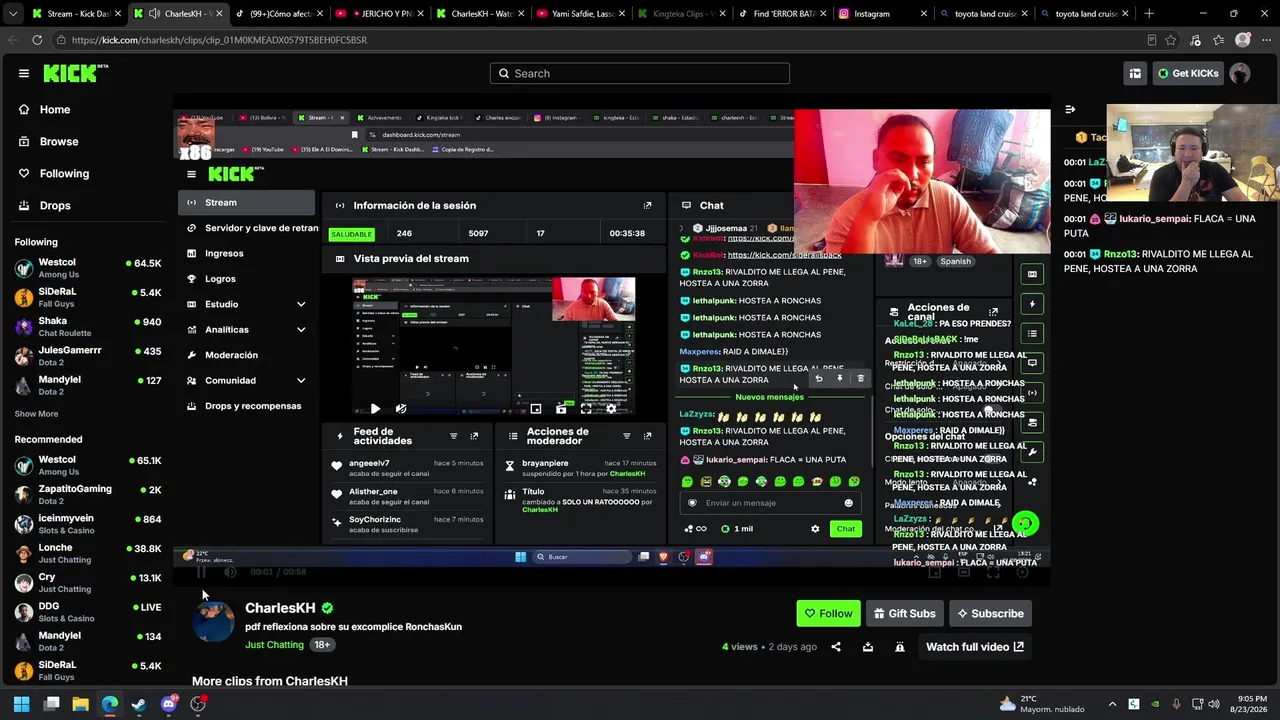Open followed channel SiDeRaL playing Fall Guys

[87, 297]
